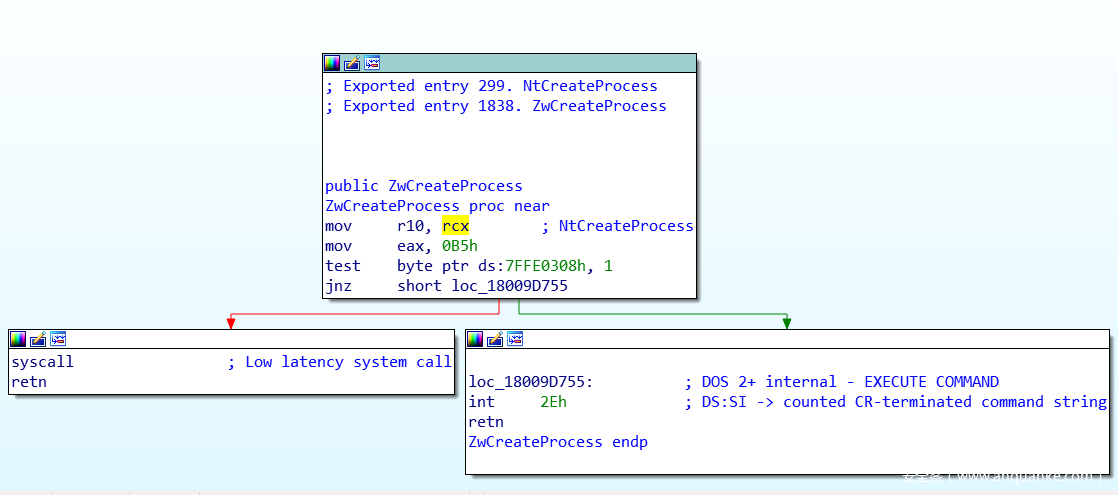Click the pencil edit icon on the syscall block
The image size is (1118, 495).
tap(38, 339)
